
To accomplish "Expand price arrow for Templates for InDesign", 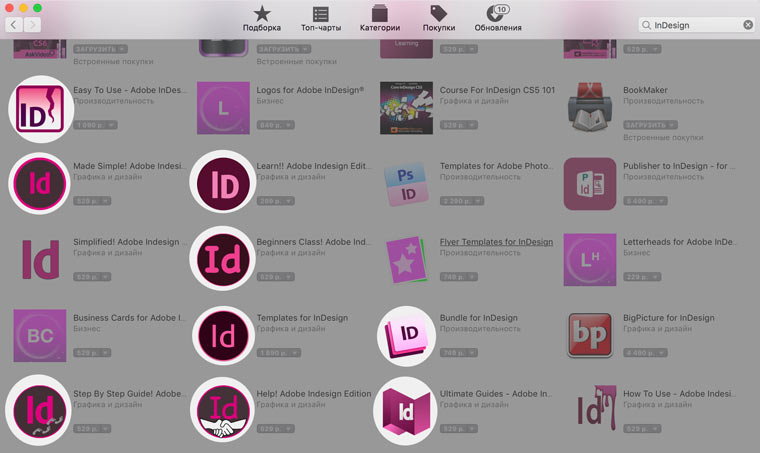I will (295, 353).
